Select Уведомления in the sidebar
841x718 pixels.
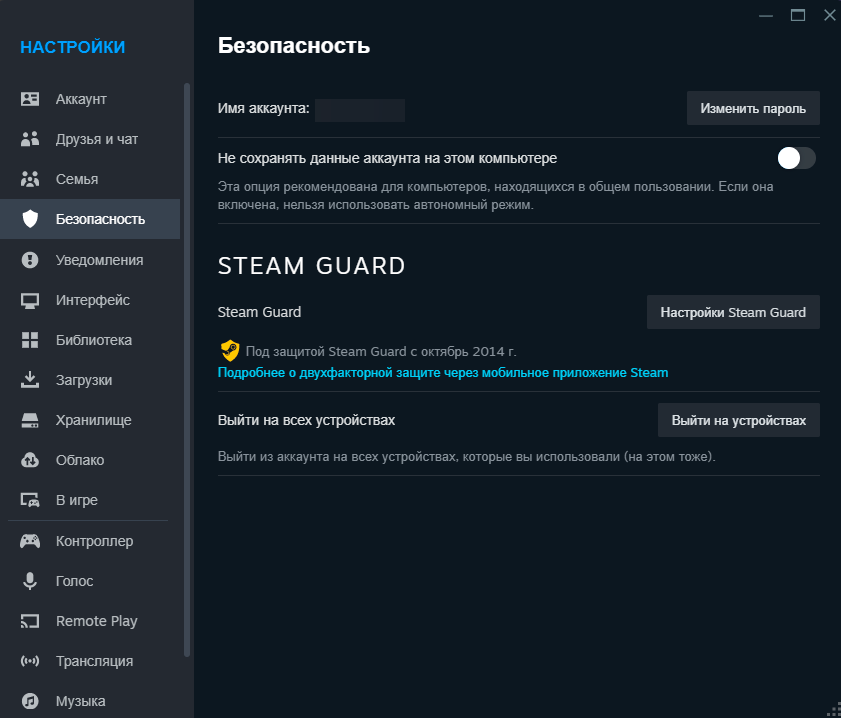pos(90,260)
